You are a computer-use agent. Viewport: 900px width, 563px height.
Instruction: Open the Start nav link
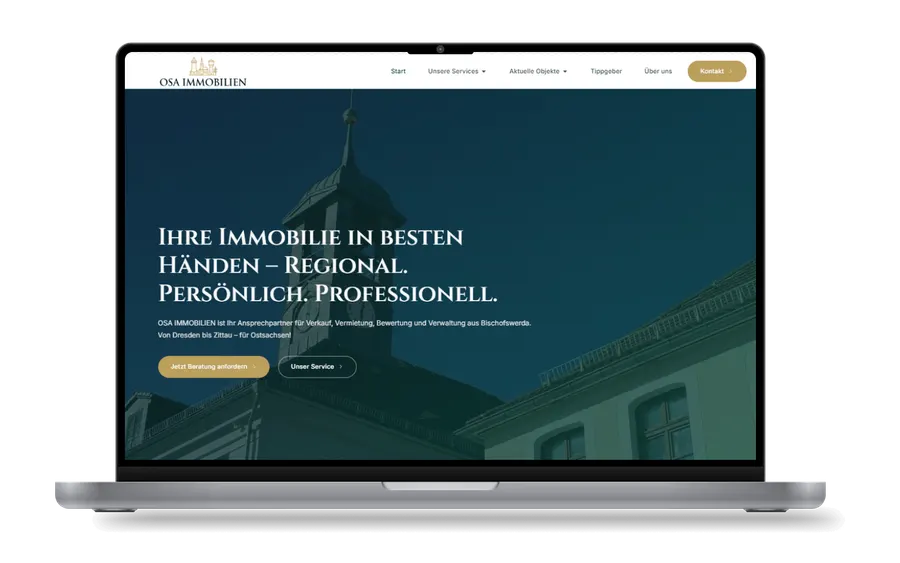pyautogui.click(x=398, y=71)
